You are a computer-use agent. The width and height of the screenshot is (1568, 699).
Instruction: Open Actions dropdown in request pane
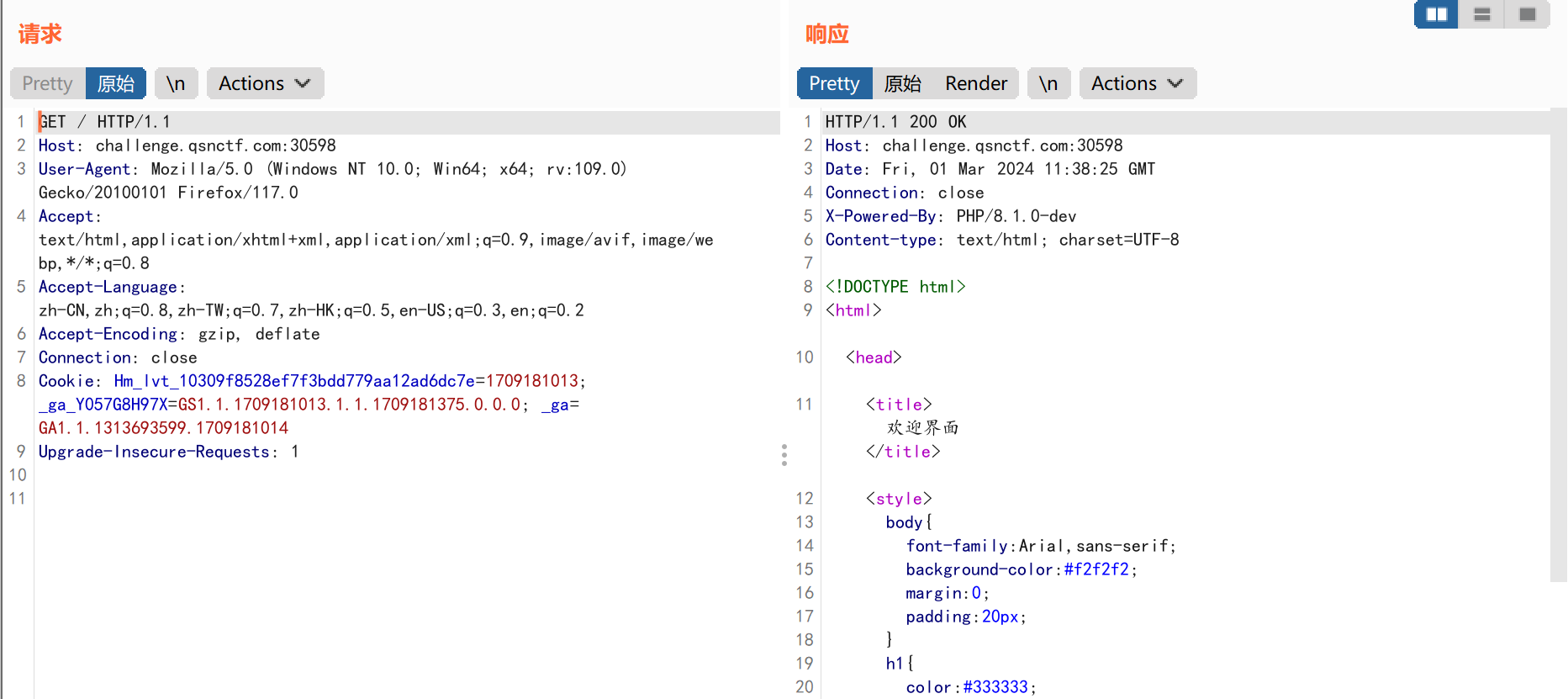[265, 83]
